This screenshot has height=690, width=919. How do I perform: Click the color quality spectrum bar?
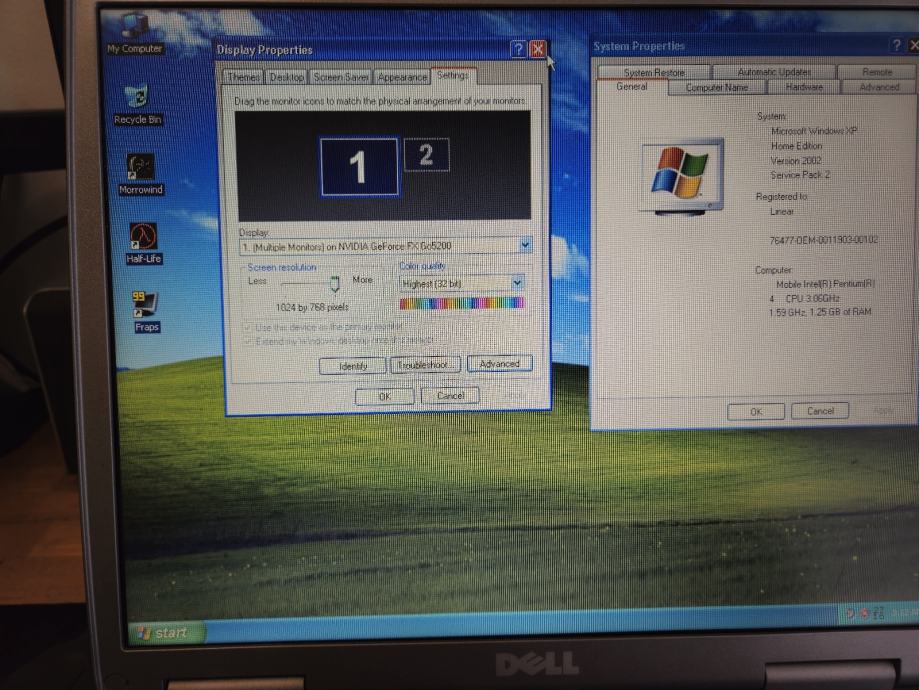462,303
